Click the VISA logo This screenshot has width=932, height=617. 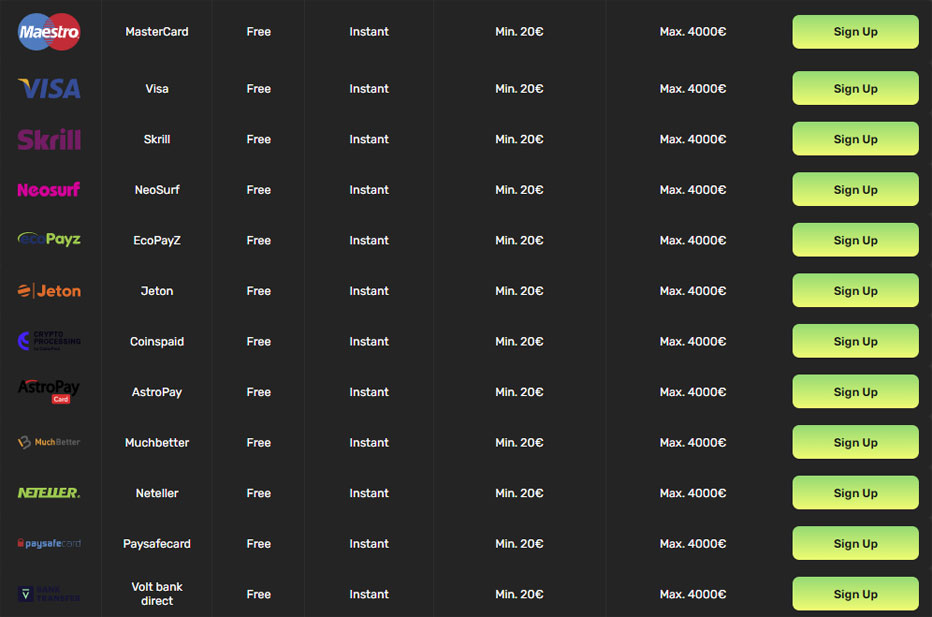49,89
